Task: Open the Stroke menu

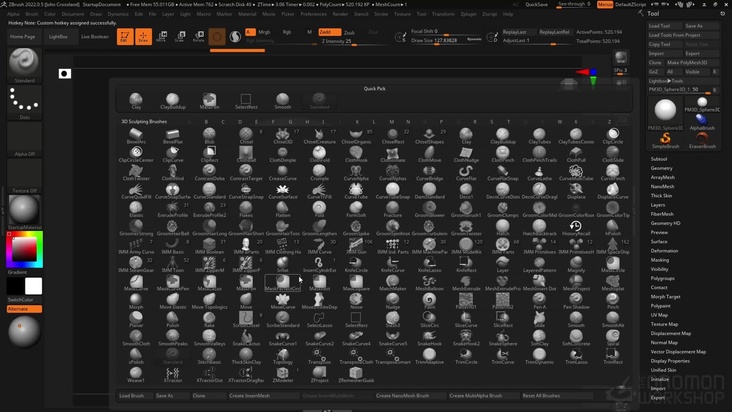Action: pos(381,14)
